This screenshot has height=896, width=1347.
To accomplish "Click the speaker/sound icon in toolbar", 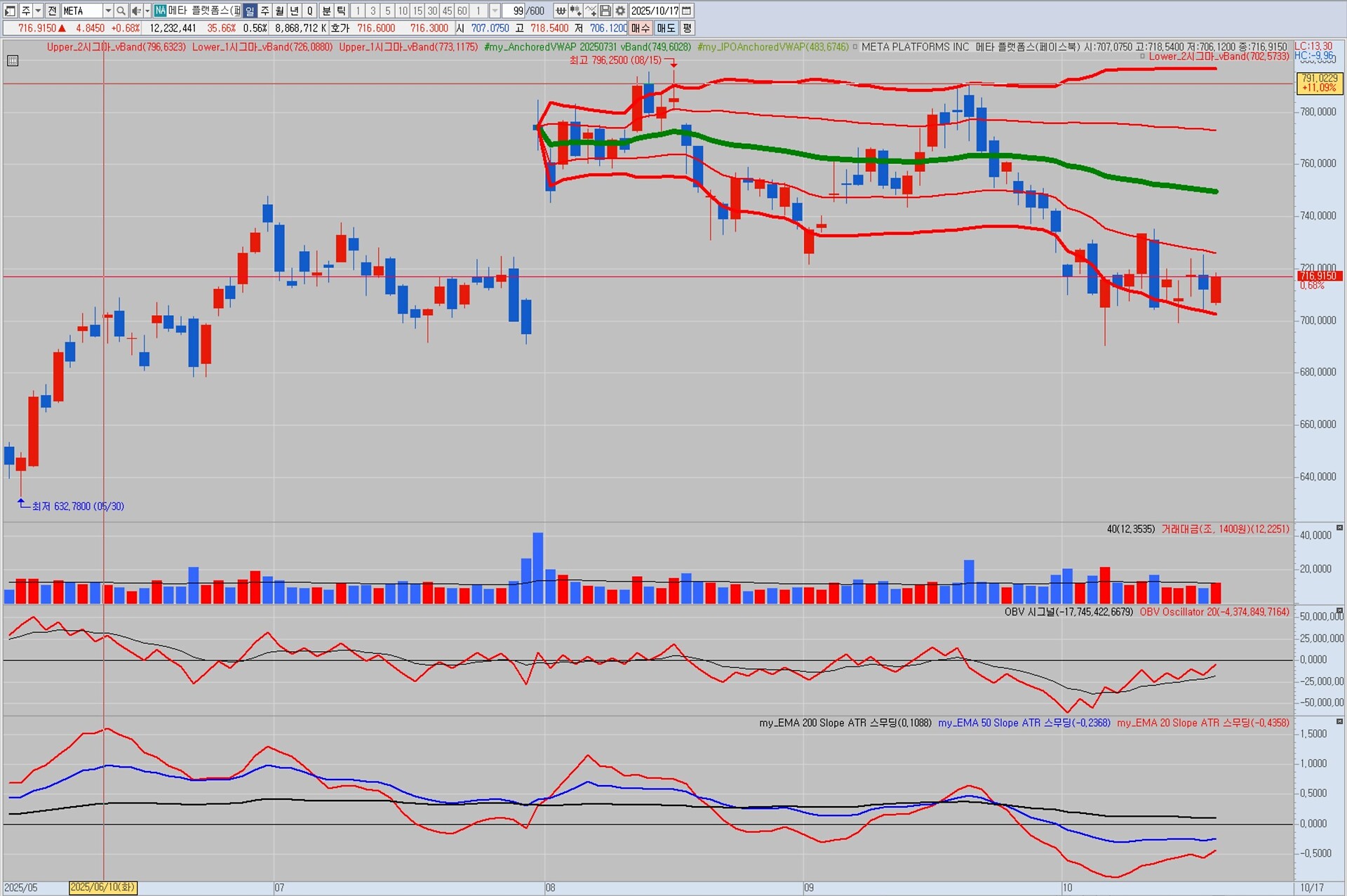I will pyautogui.click(x=136, y=11).
